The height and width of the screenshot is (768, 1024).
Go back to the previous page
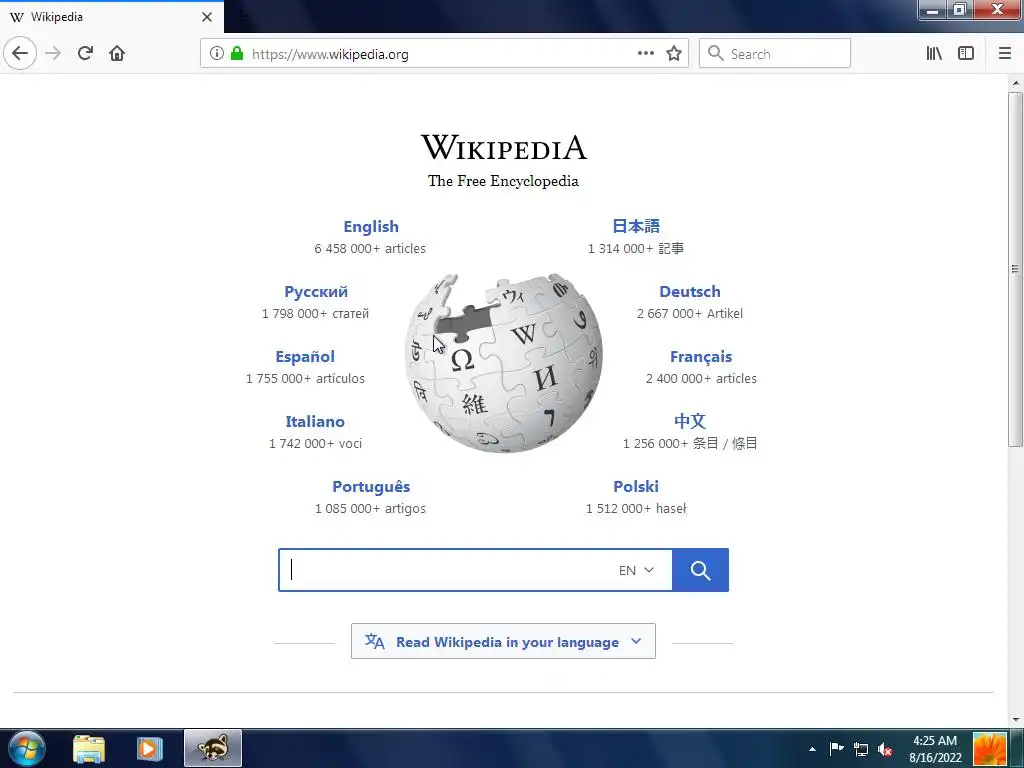pos(20,53)
